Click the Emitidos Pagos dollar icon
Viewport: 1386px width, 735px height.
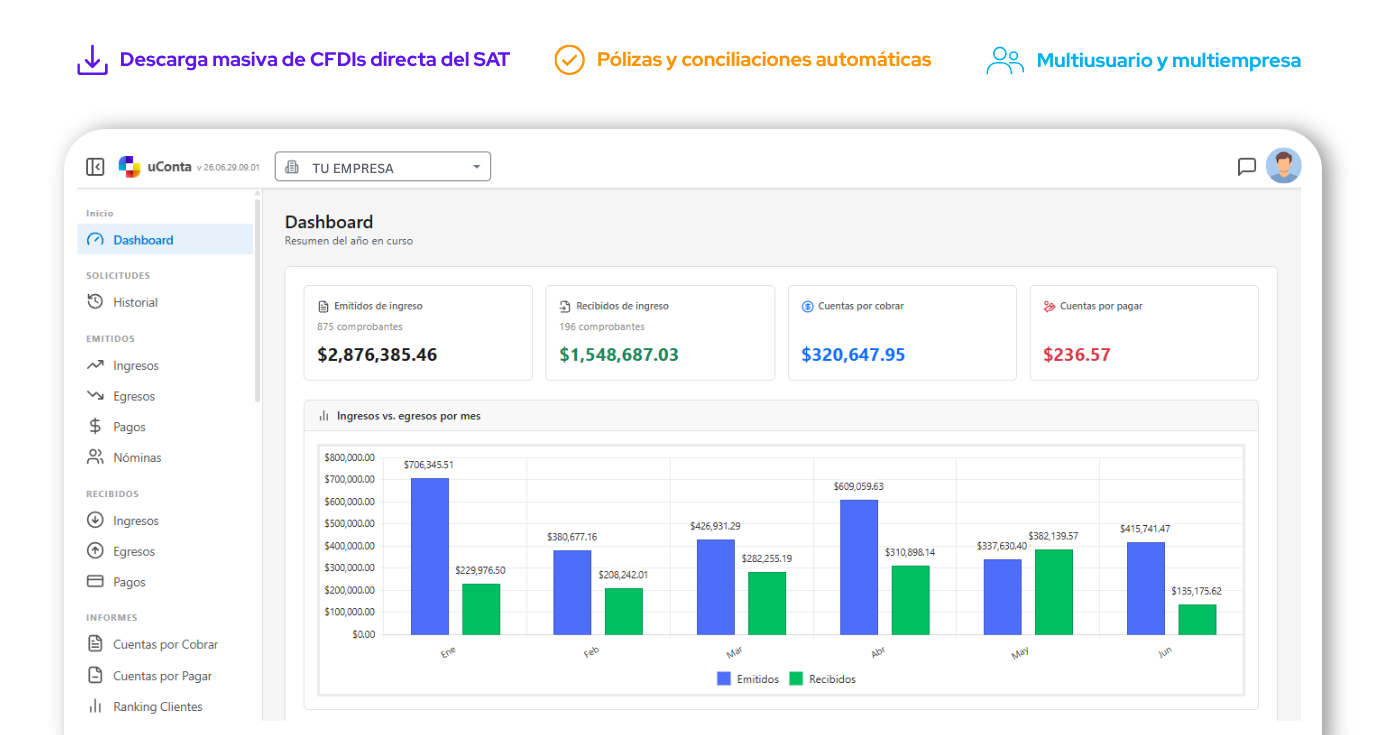click(95, 427)
